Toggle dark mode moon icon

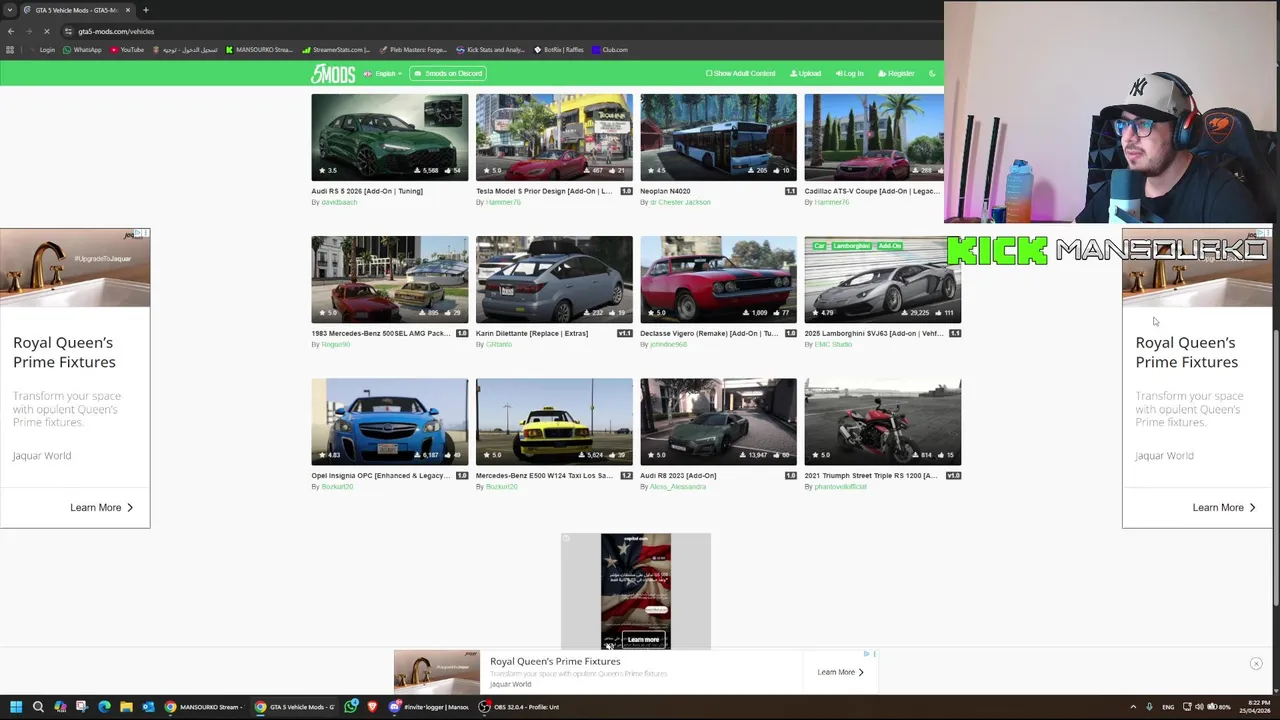coord(932,73)
